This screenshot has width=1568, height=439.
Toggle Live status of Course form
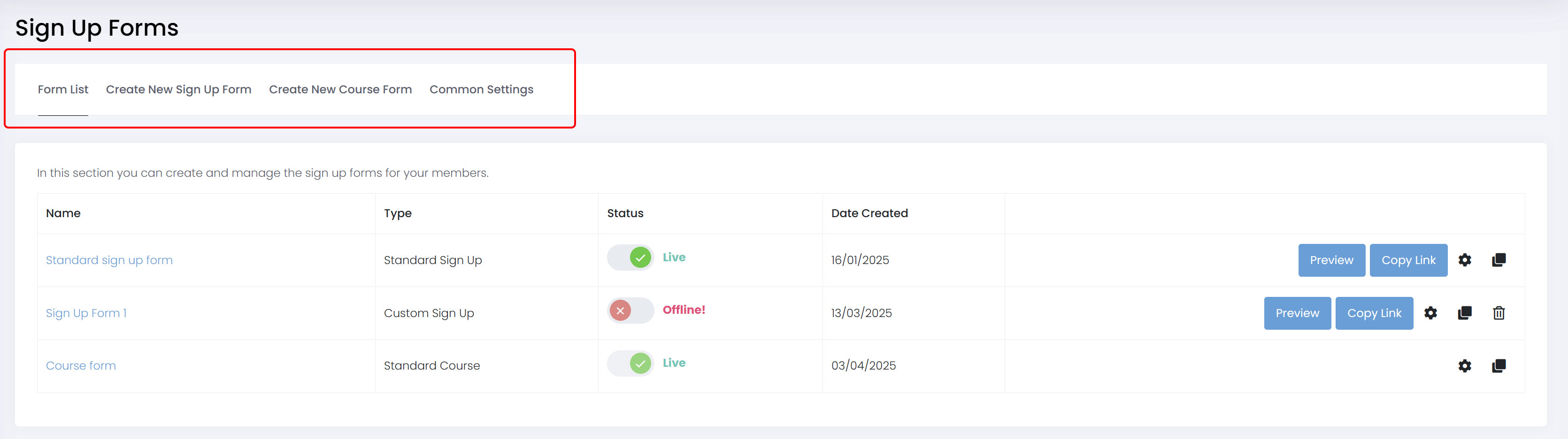tap(630, 363)
